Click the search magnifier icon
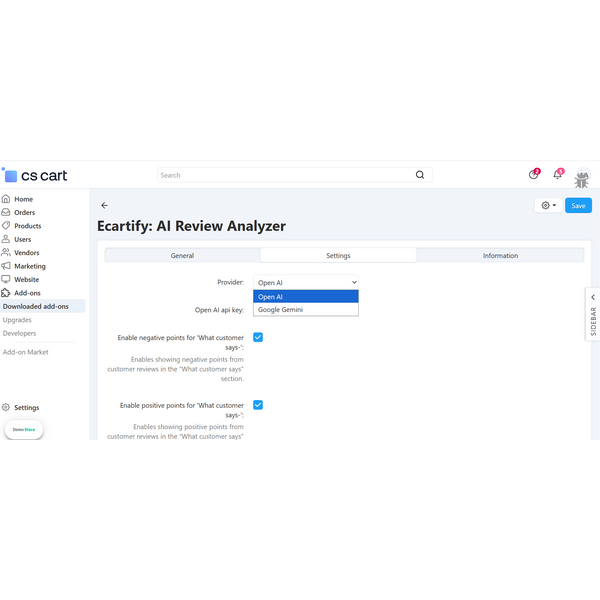This screenshot has width=600, height=600. [420, 175]
